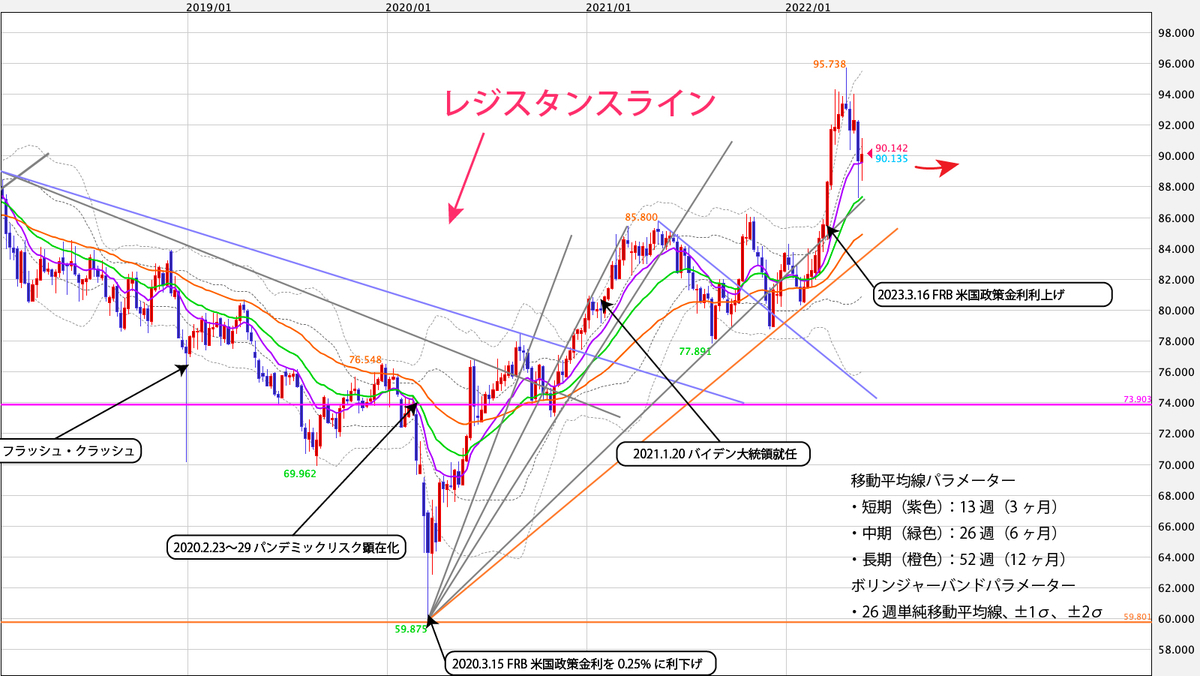Click the orange 59.801 line value
The image size is (1200, 676).
[x=1139, y=617]
